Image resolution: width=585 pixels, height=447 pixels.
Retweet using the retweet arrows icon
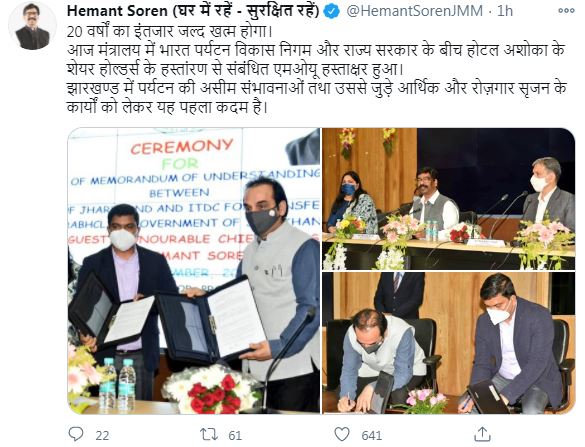pos(209,435)
